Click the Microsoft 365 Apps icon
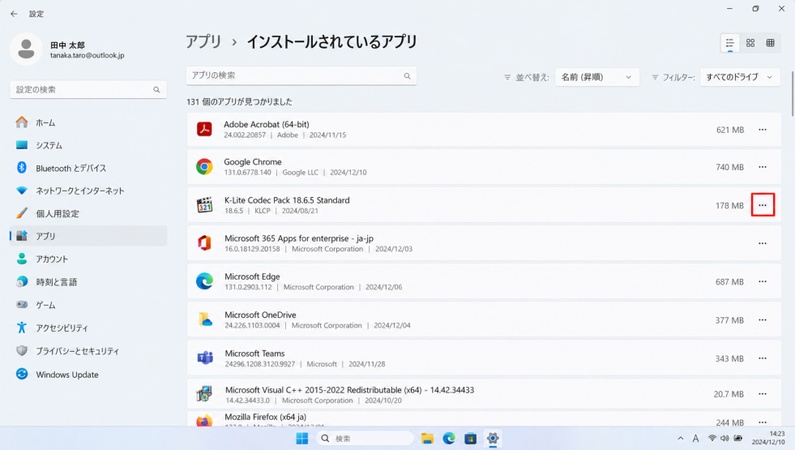 pyautogui.click(x=204, y=243)
